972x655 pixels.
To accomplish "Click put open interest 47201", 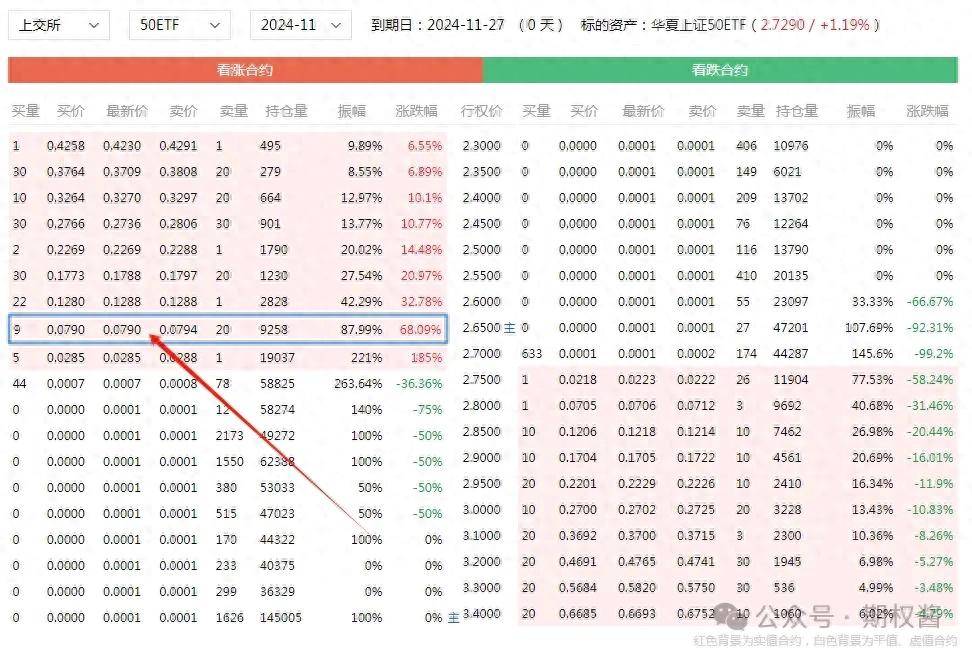I will (791, 328).
